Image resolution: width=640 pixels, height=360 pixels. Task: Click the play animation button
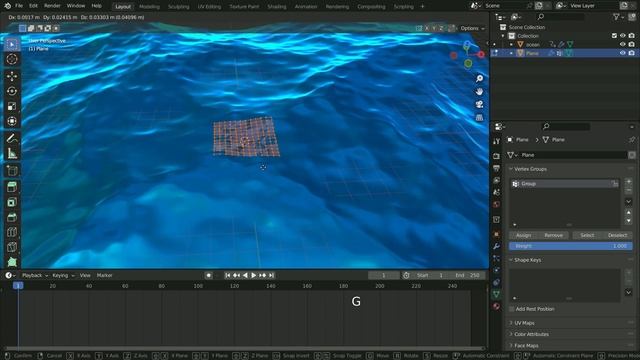(253, 276)
